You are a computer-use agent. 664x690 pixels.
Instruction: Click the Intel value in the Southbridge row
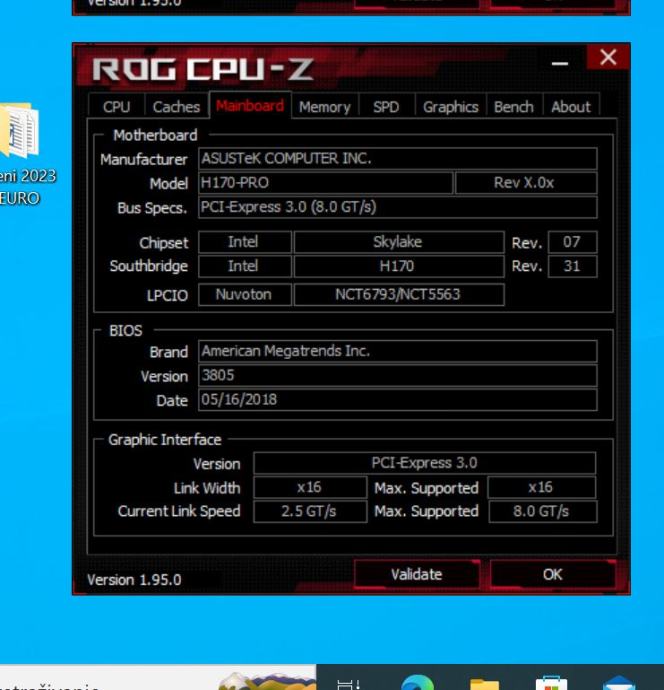[x=245, y=266]
